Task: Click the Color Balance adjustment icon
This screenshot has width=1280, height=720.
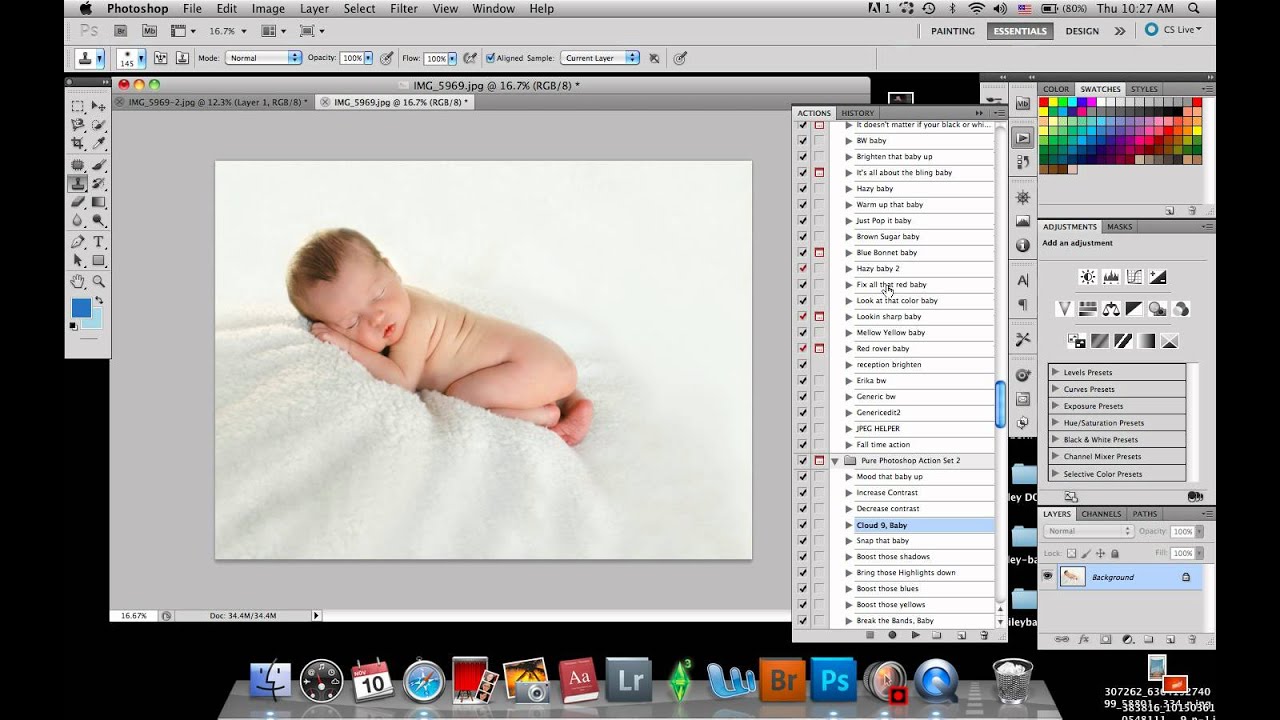Action: [x=1110, y=309]
